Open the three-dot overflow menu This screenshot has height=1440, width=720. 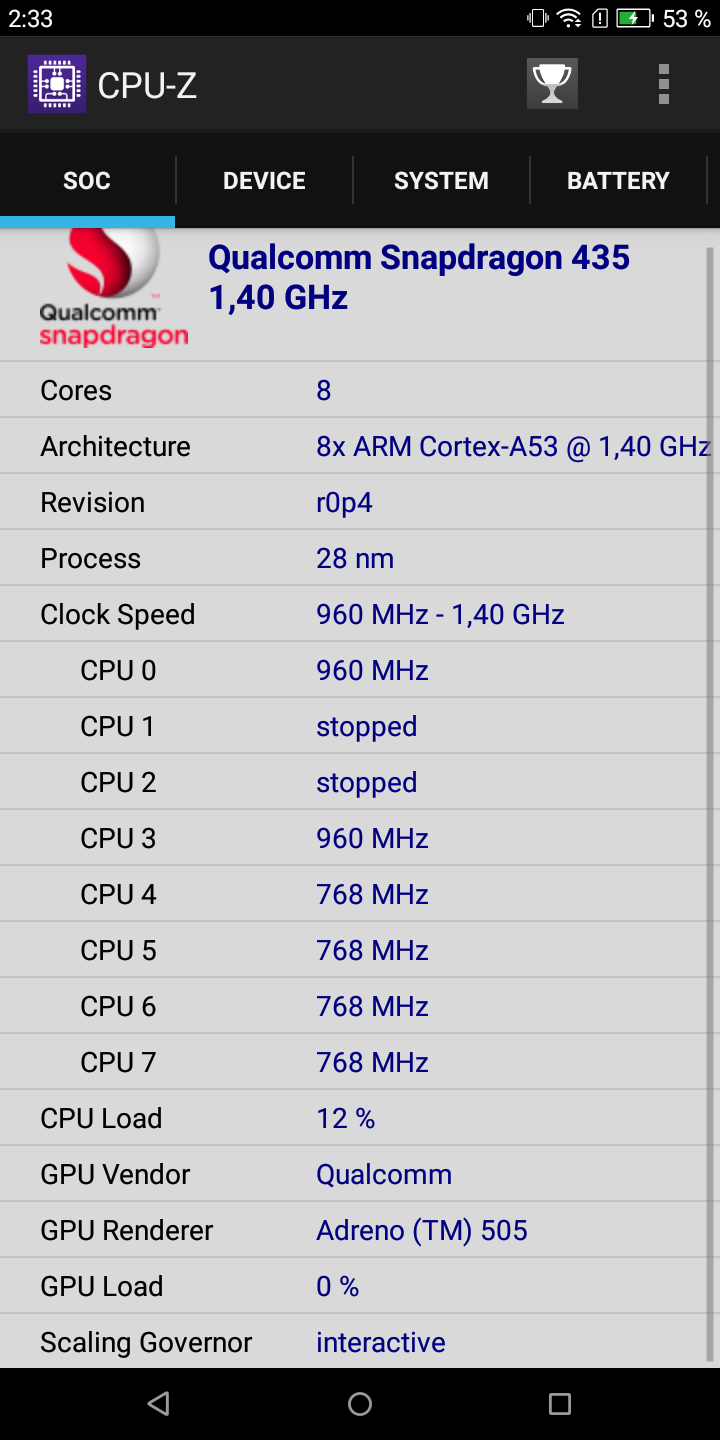[x=663, y=84]
